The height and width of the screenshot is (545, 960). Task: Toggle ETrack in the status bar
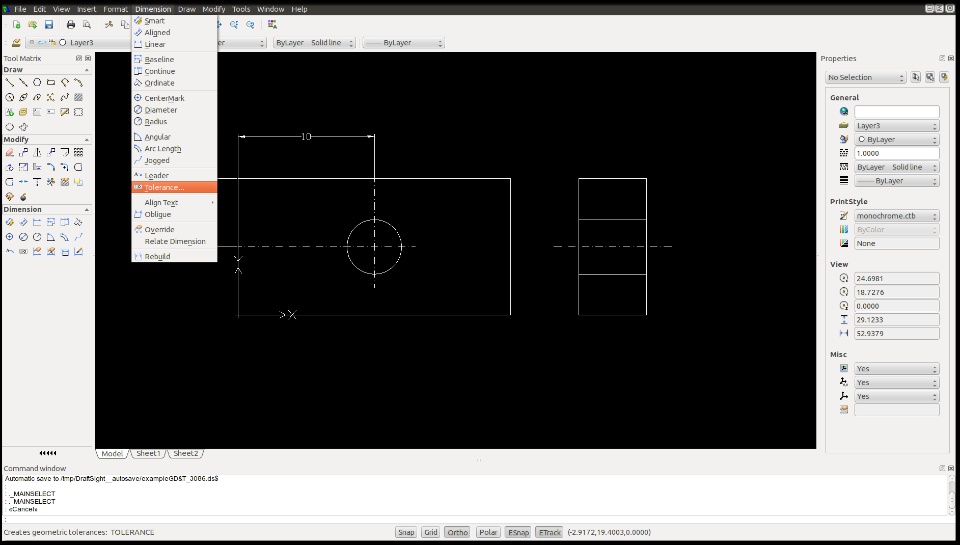click(x=550, y=532)
